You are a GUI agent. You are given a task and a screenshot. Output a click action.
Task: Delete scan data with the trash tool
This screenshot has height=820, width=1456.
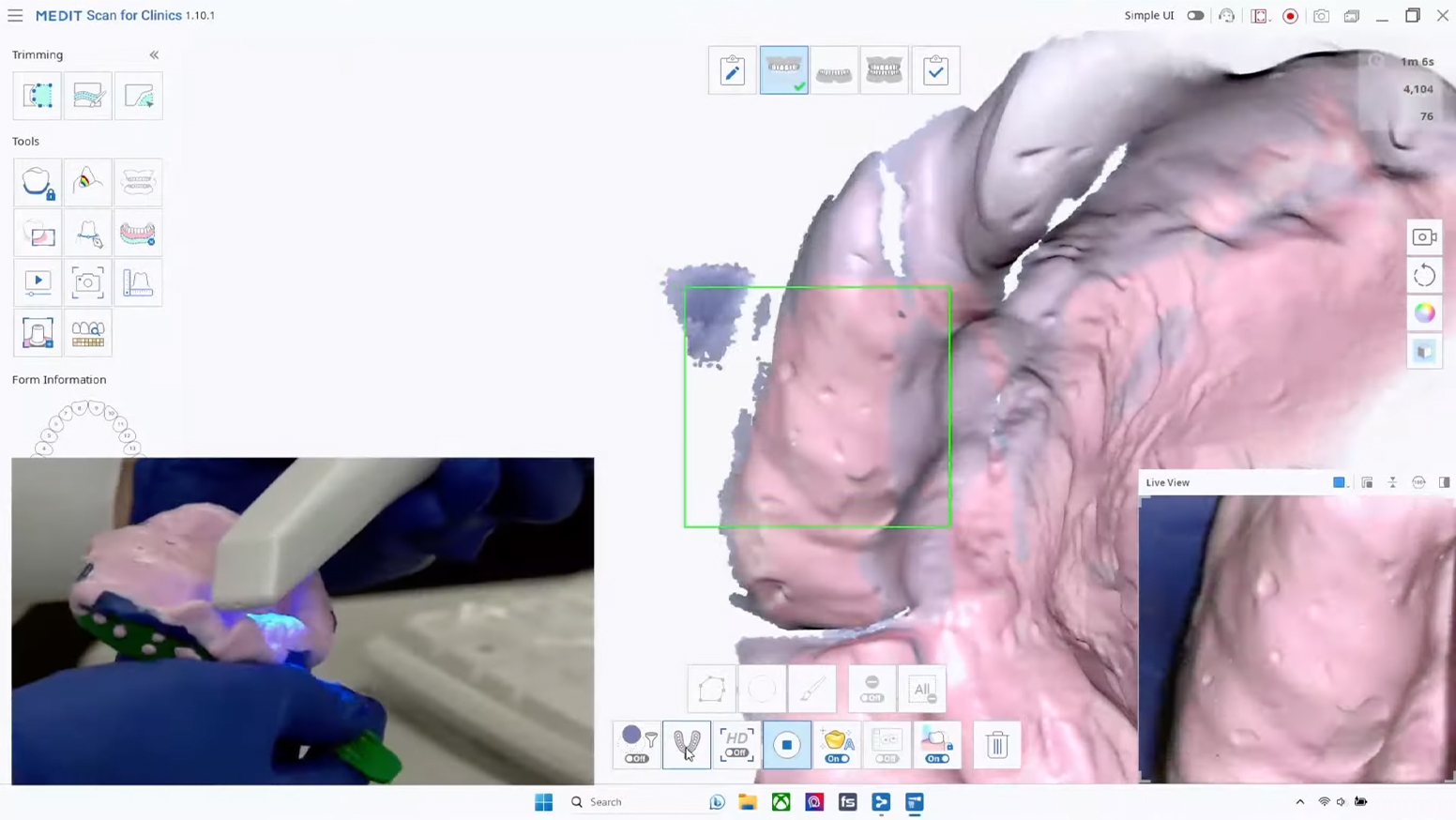[996, 744]
